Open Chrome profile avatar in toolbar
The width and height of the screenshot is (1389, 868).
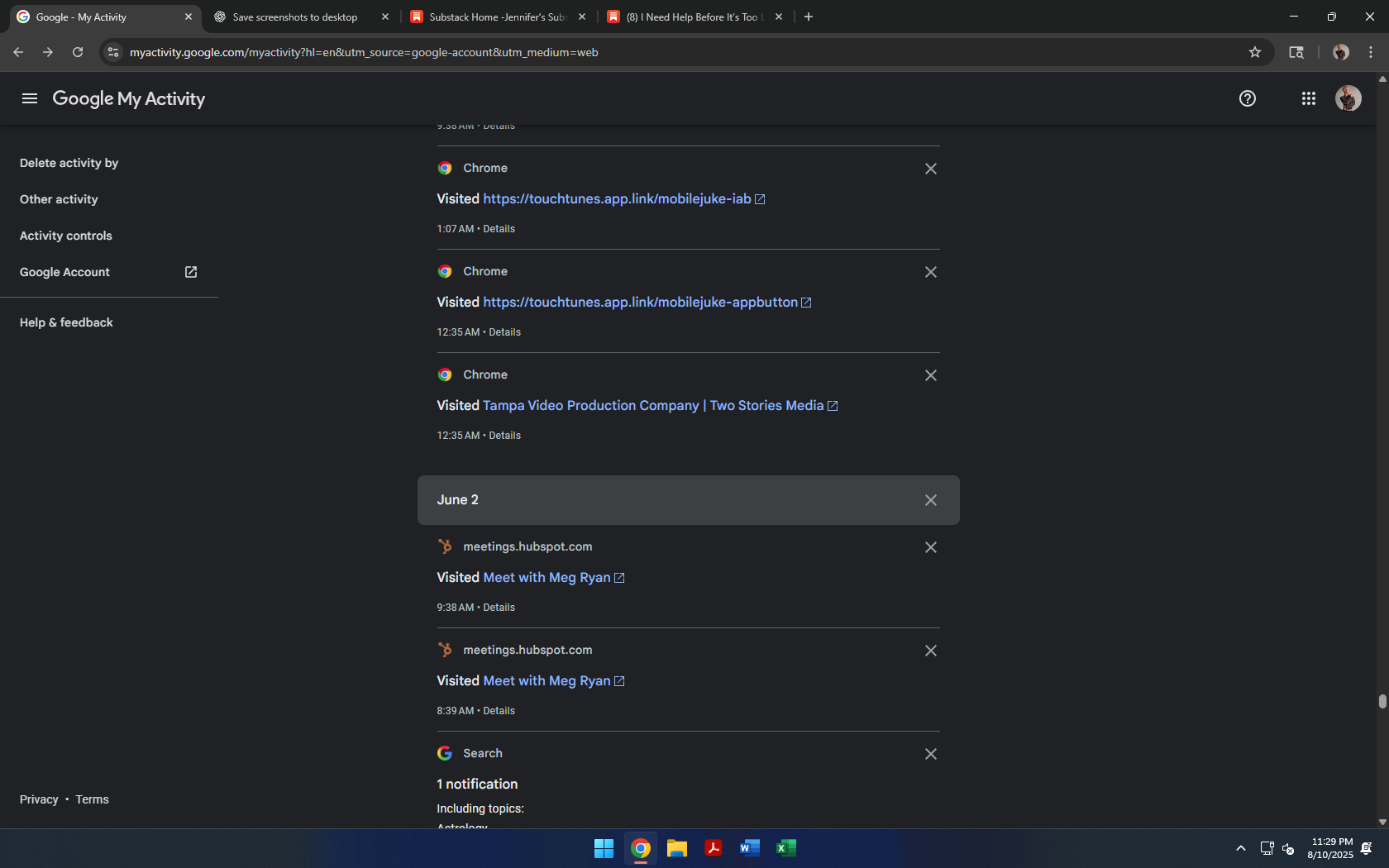tap(1341, 52)
